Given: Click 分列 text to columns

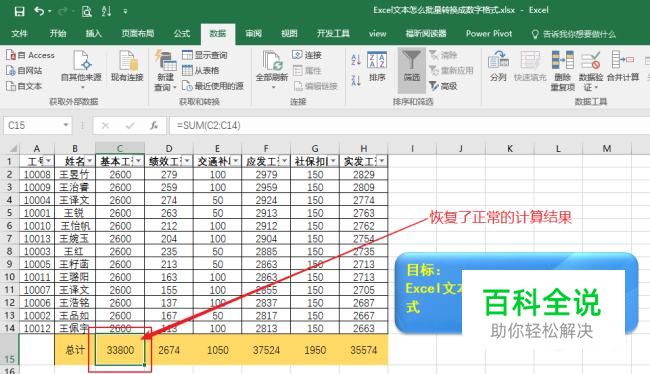Looking at the screenshot, I should tap(498, 66).
